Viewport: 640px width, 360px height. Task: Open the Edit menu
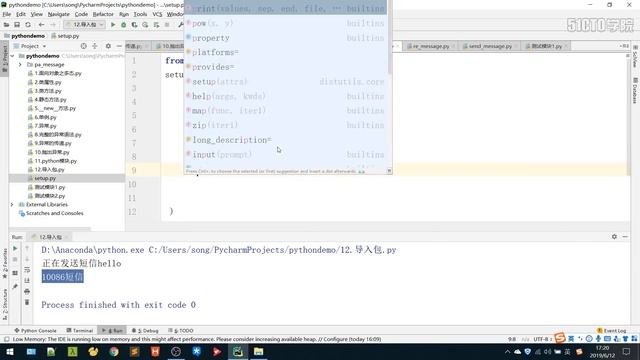click(x=21, y=14)
